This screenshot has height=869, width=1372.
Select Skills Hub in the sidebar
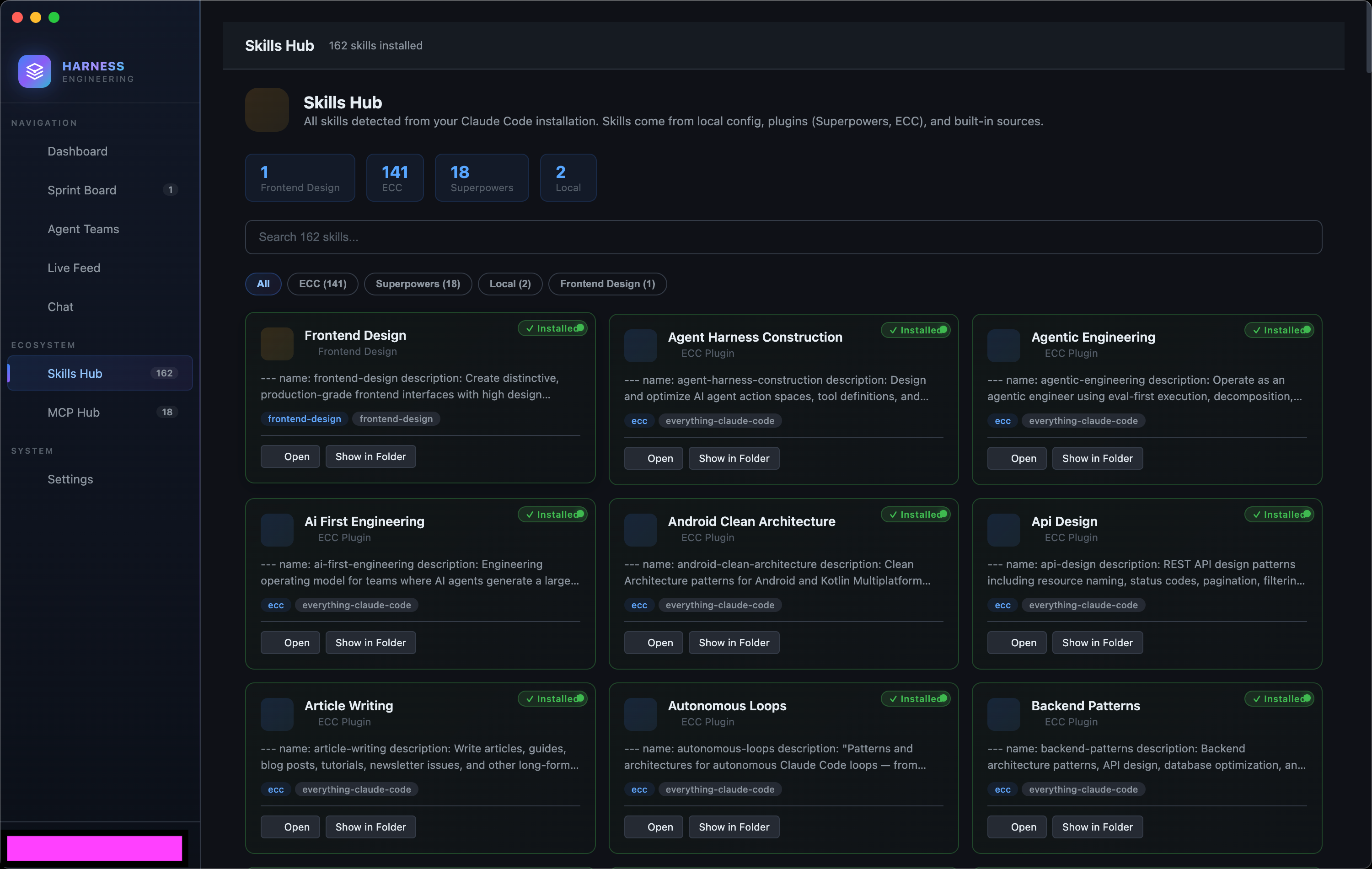pyautogui.click(x=100, y=373)
